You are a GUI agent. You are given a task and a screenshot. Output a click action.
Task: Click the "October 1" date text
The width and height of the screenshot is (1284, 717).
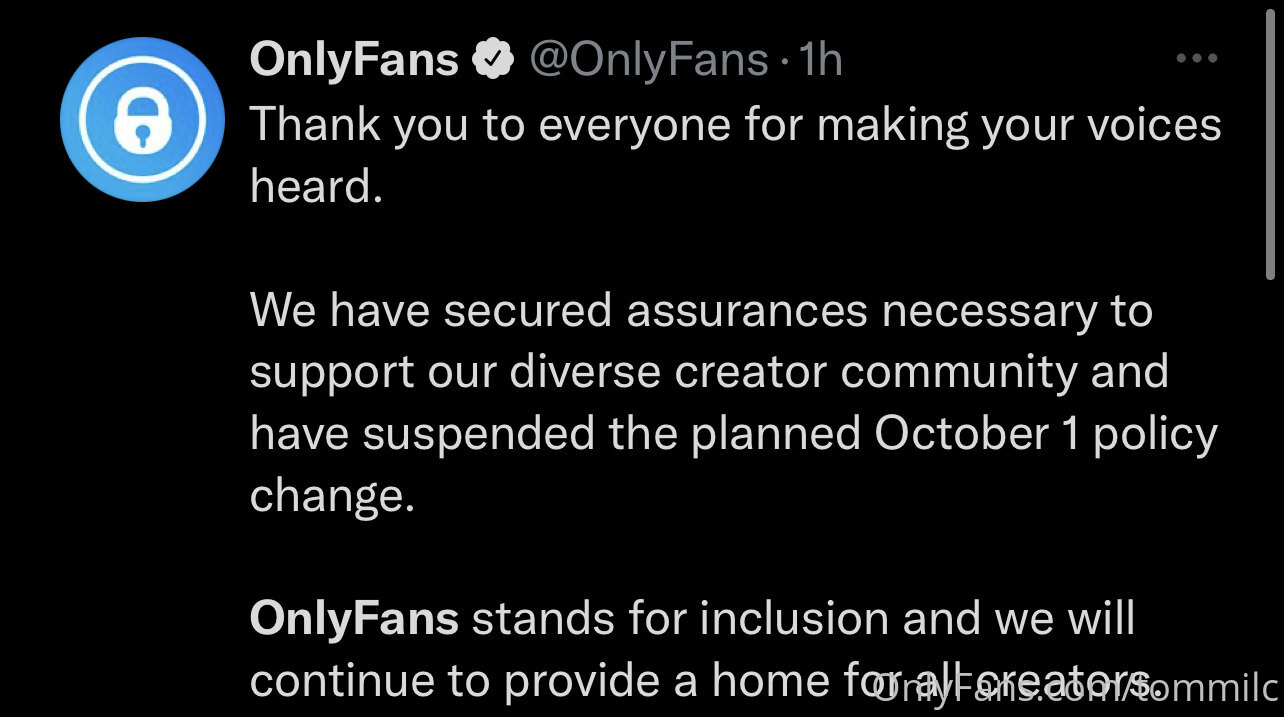point(977,434)
